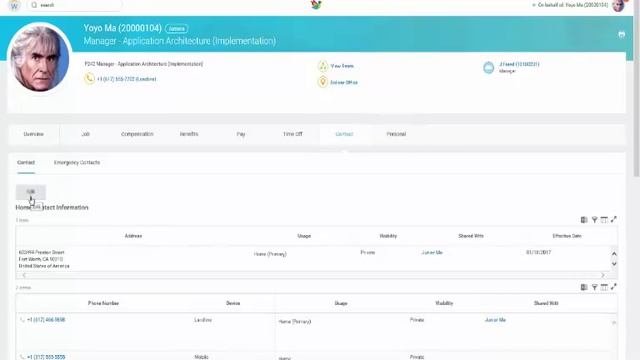Click the +1 (617) 466-9898 phone number

[x=46, y=320]
